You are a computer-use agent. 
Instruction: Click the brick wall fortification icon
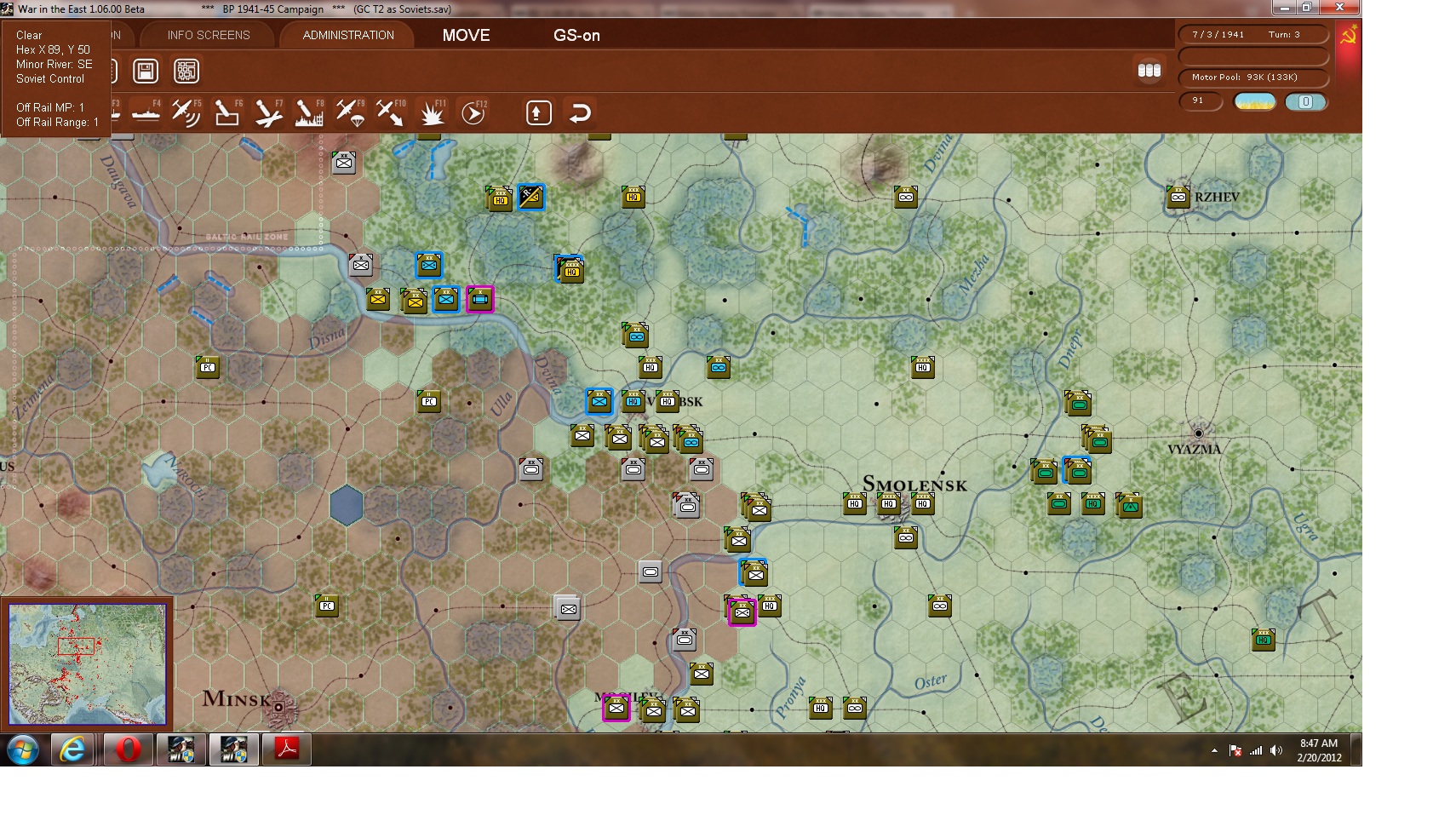(186, 71)
